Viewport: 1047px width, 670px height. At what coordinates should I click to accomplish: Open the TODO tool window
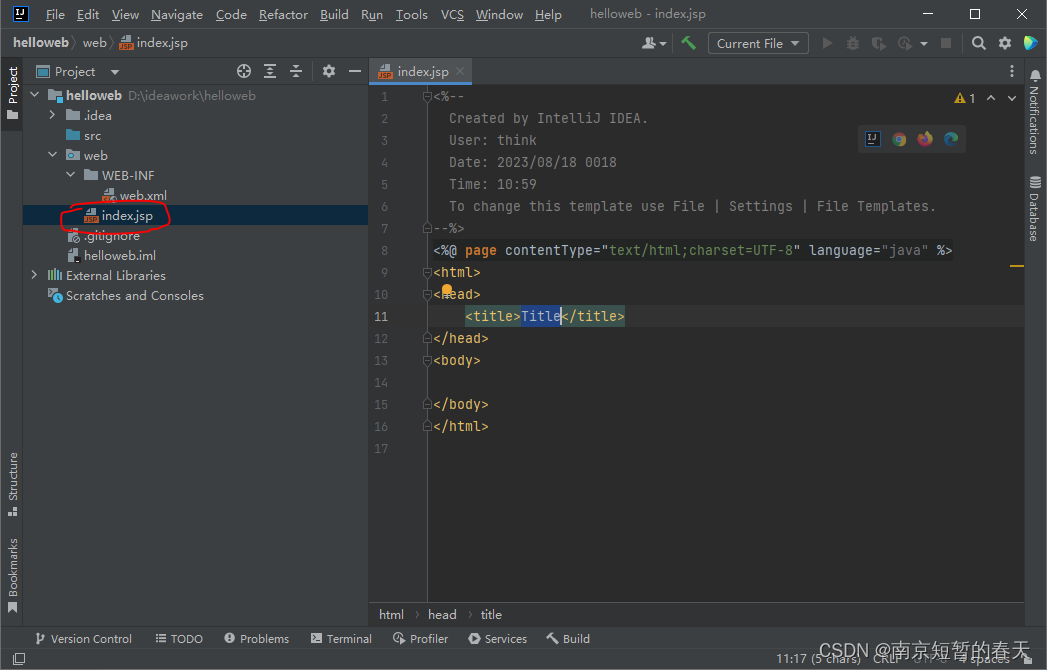coord(179,639)
